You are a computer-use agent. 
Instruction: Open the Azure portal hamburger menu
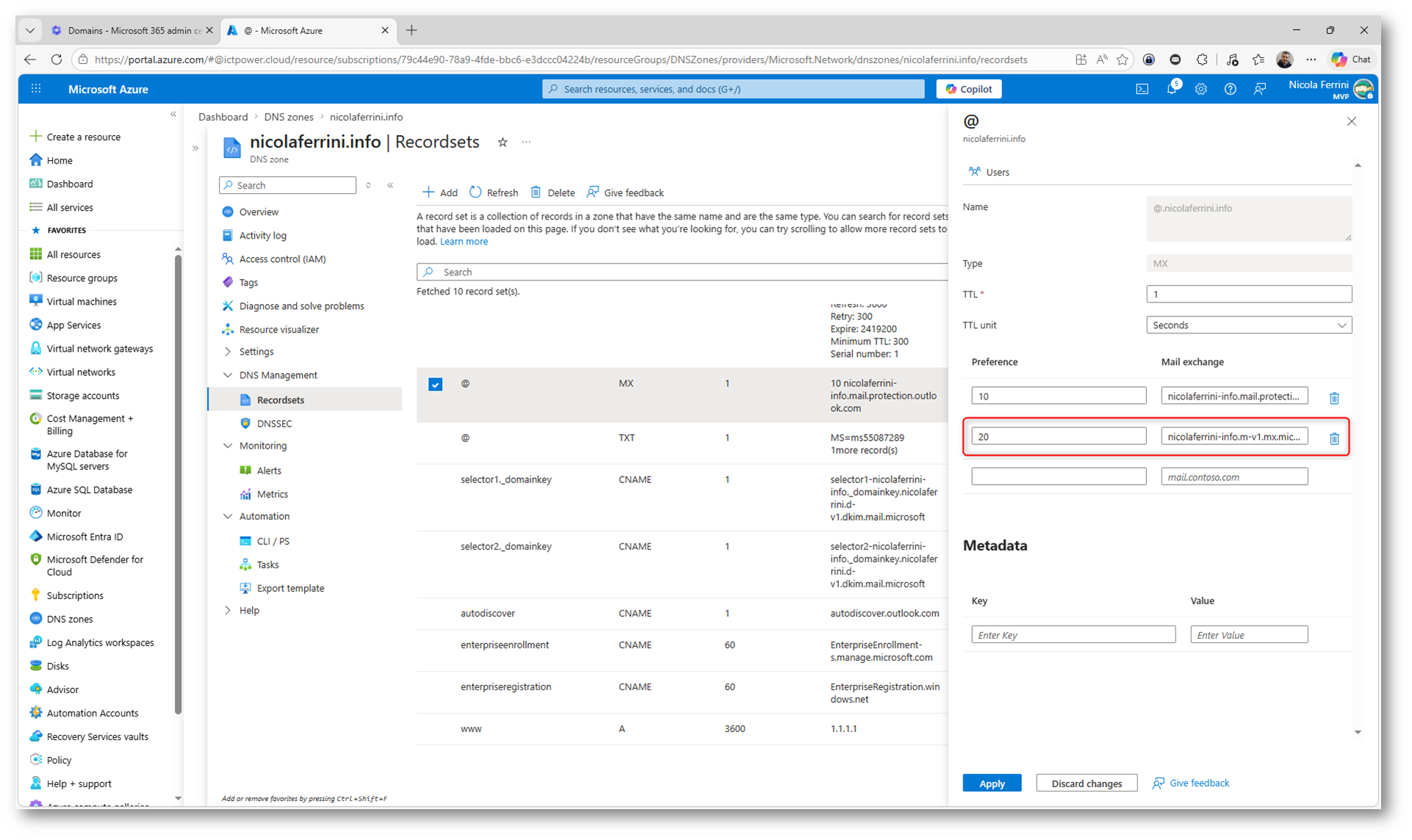tap(36, 89)
